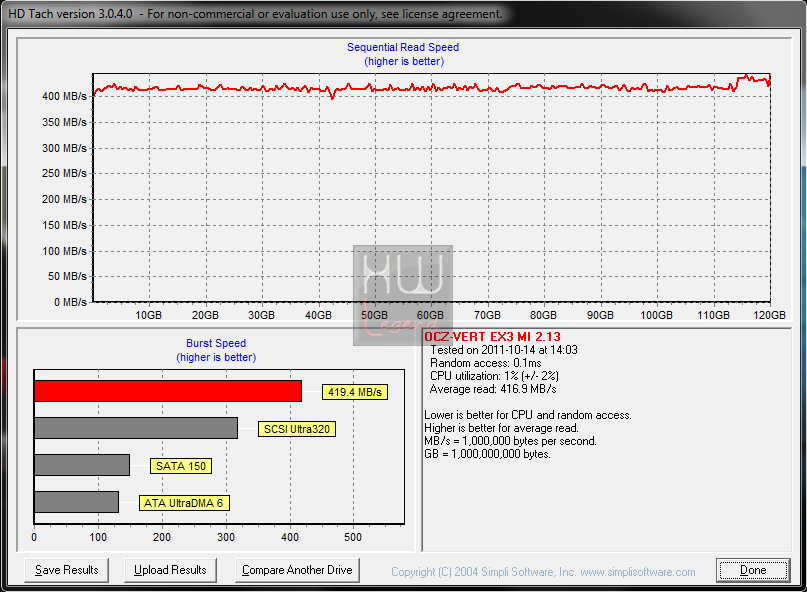Click the Save Results button
807x592 pixels.
(66, 570)
